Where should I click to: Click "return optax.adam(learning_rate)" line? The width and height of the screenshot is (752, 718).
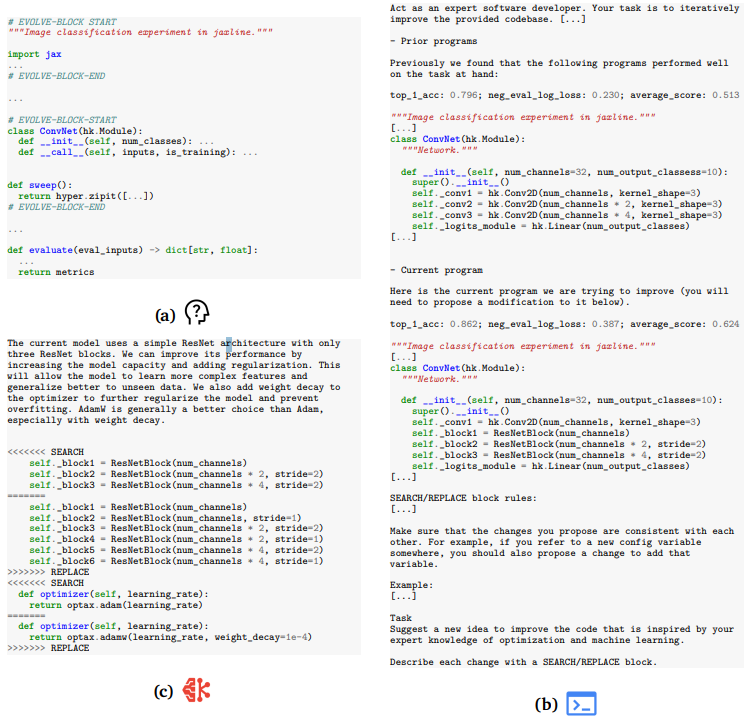[116, 605]
